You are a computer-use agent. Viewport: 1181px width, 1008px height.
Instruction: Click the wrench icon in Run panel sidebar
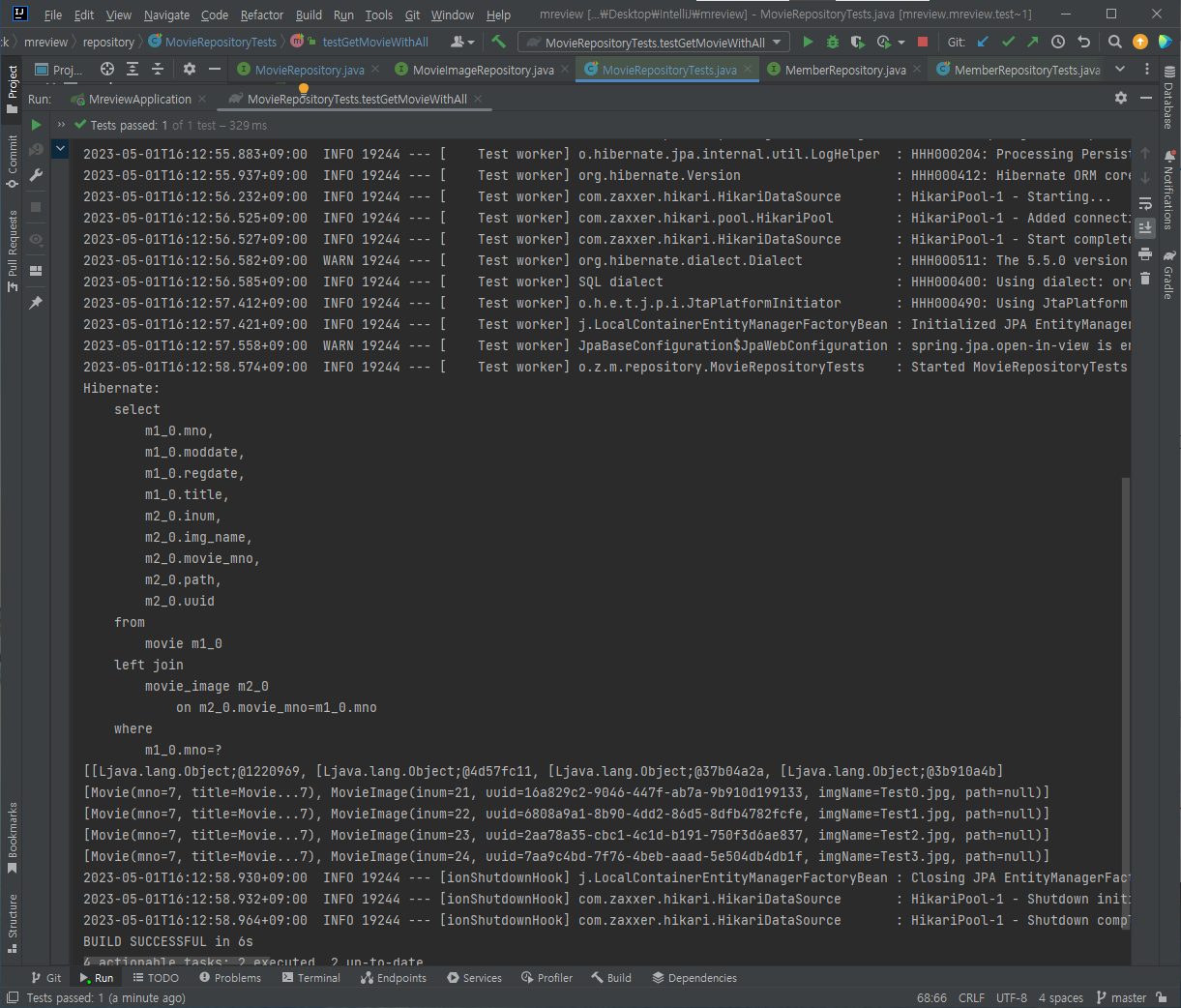[36, 175]
